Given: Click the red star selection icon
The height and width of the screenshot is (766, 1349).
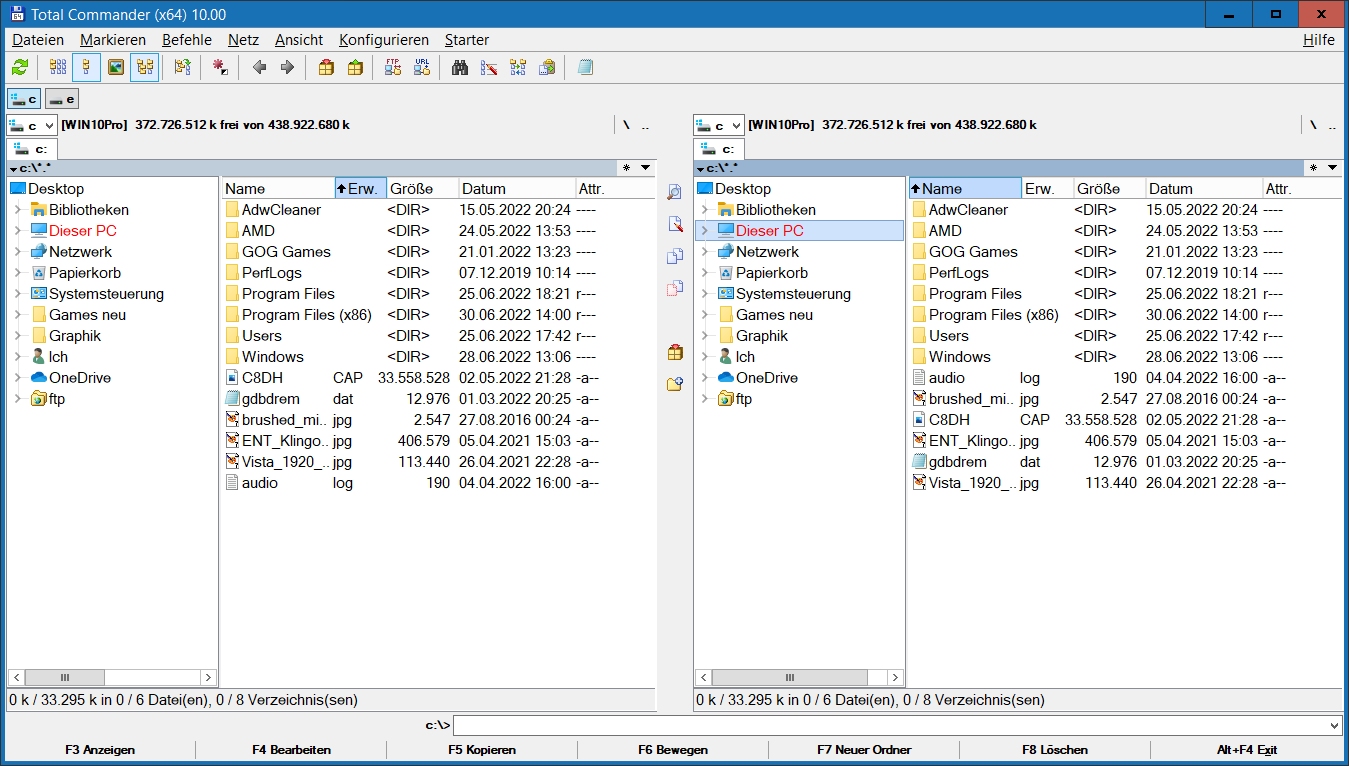Looking at the screenshot, I should click(220, 68).
